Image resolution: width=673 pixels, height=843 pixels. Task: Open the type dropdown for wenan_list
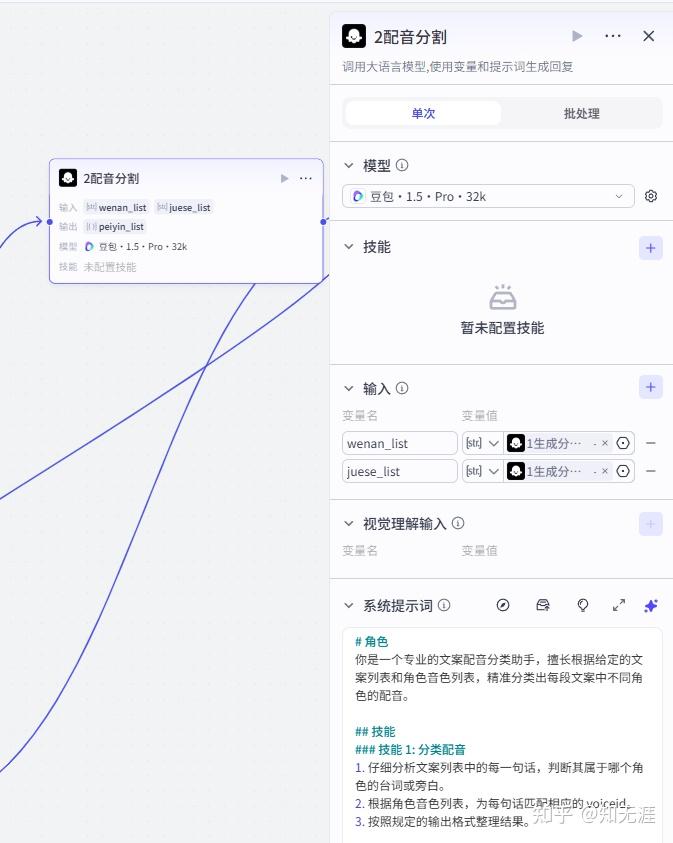coord(482,443)
